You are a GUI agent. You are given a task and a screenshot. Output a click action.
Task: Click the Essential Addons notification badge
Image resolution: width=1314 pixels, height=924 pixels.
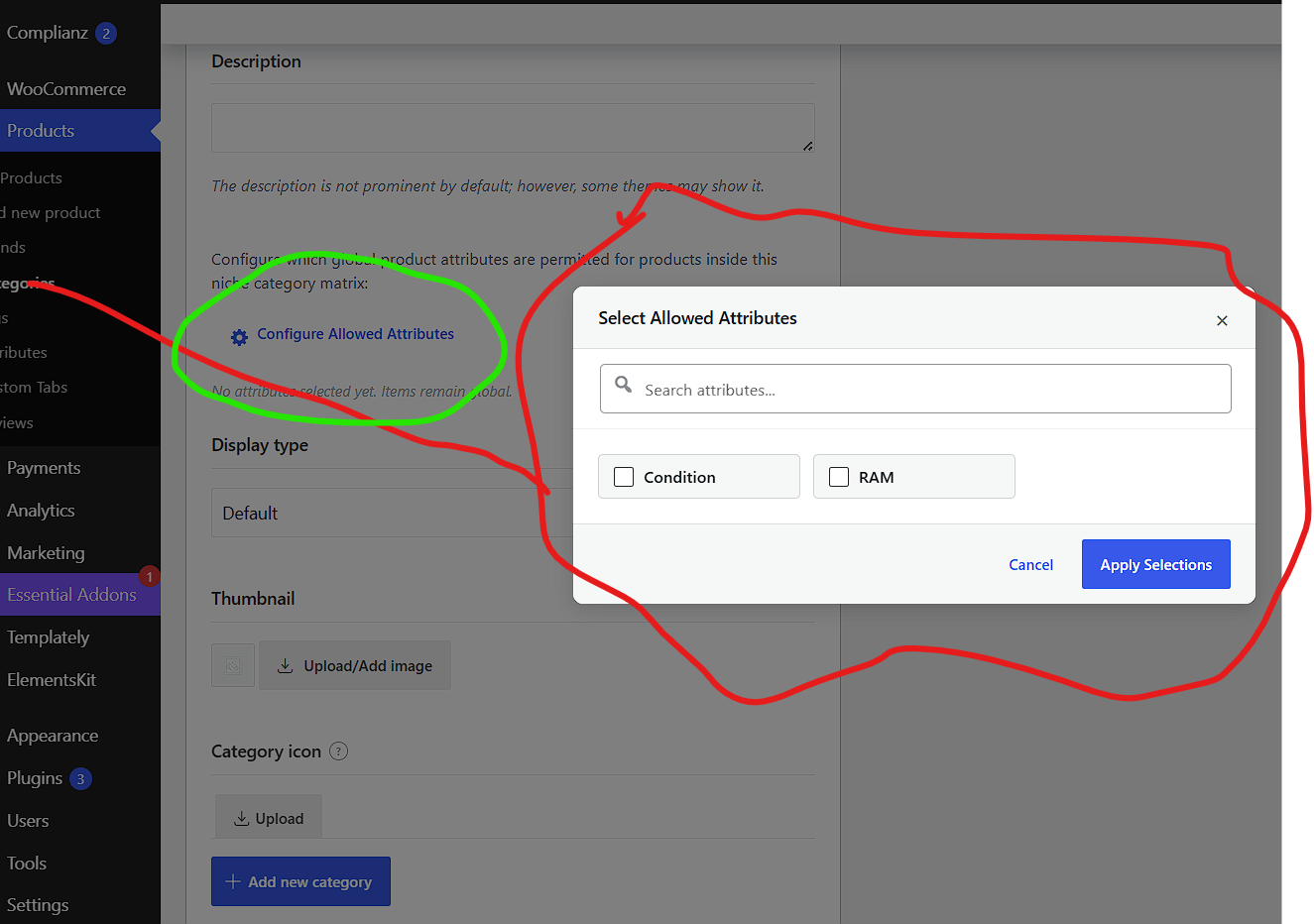coord(150,576)
